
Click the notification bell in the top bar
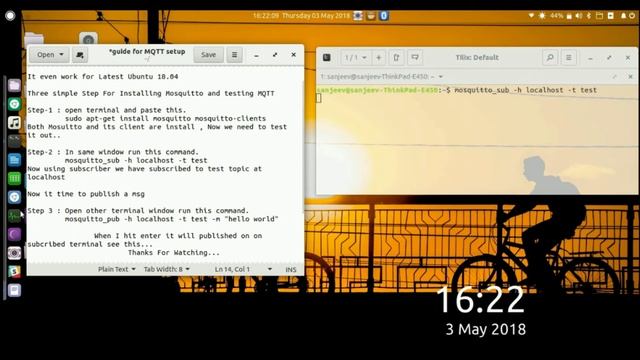(x=623, y=16)
